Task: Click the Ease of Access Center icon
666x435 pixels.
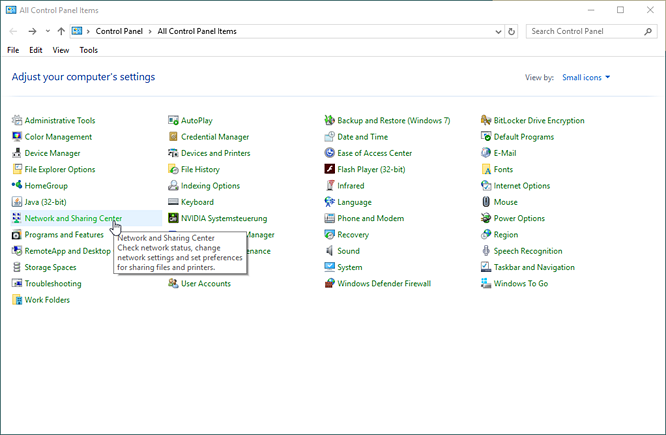Action: point(329,153)
